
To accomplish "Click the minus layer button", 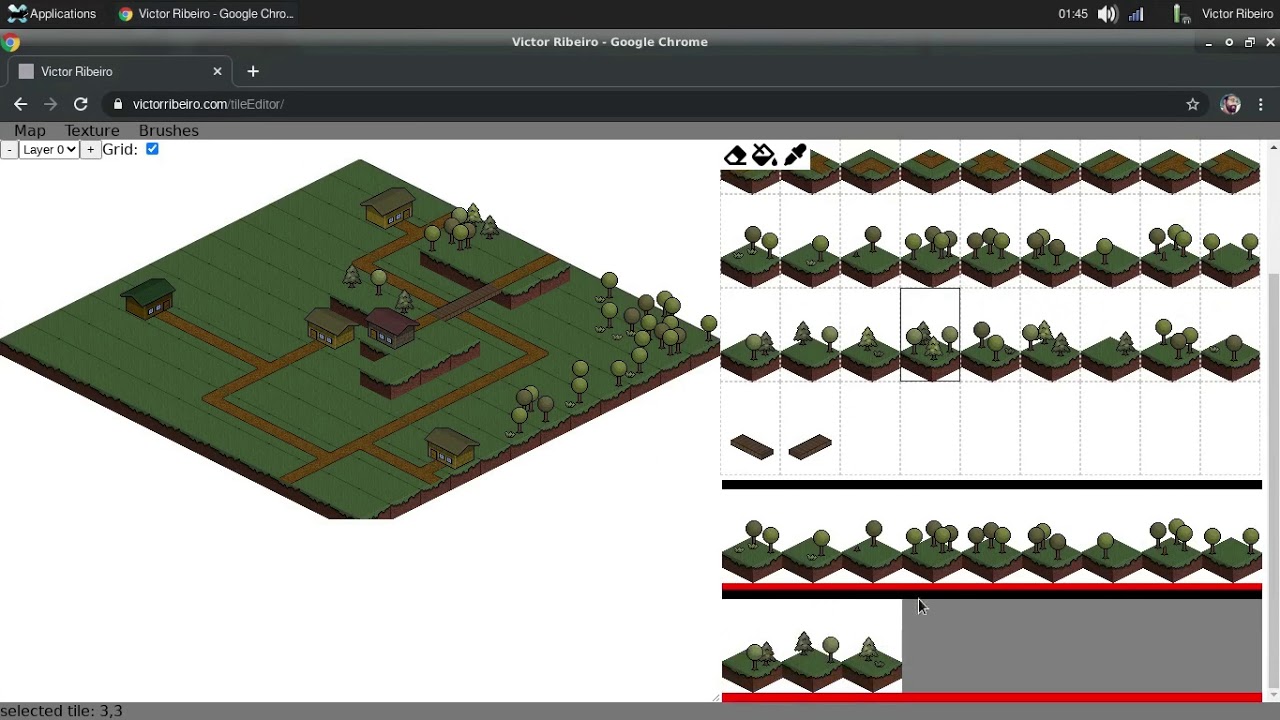I will tap(9, 149).
